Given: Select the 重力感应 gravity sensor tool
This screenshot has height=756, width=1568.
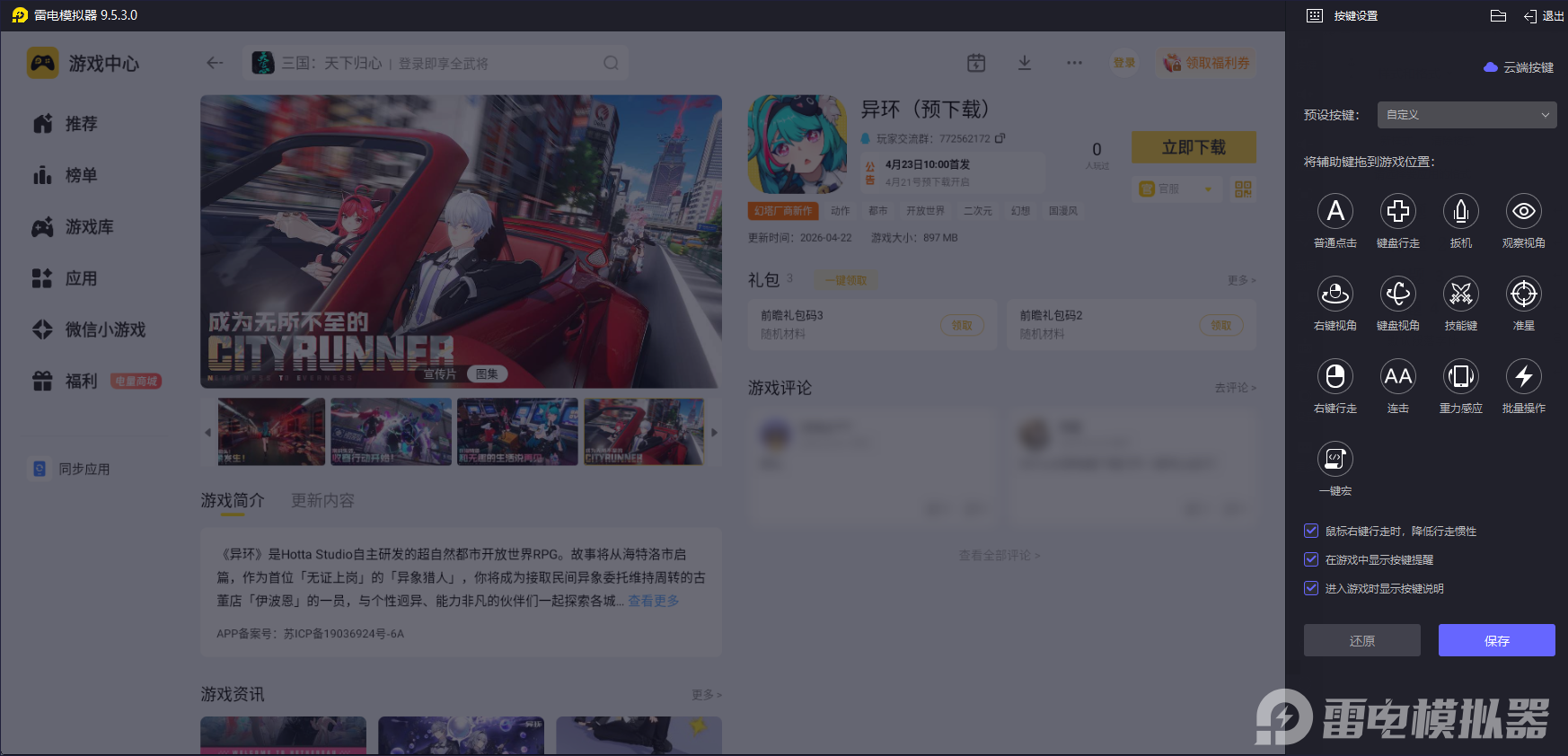Looking at the screenshot, I should [x=1461, y=376].
